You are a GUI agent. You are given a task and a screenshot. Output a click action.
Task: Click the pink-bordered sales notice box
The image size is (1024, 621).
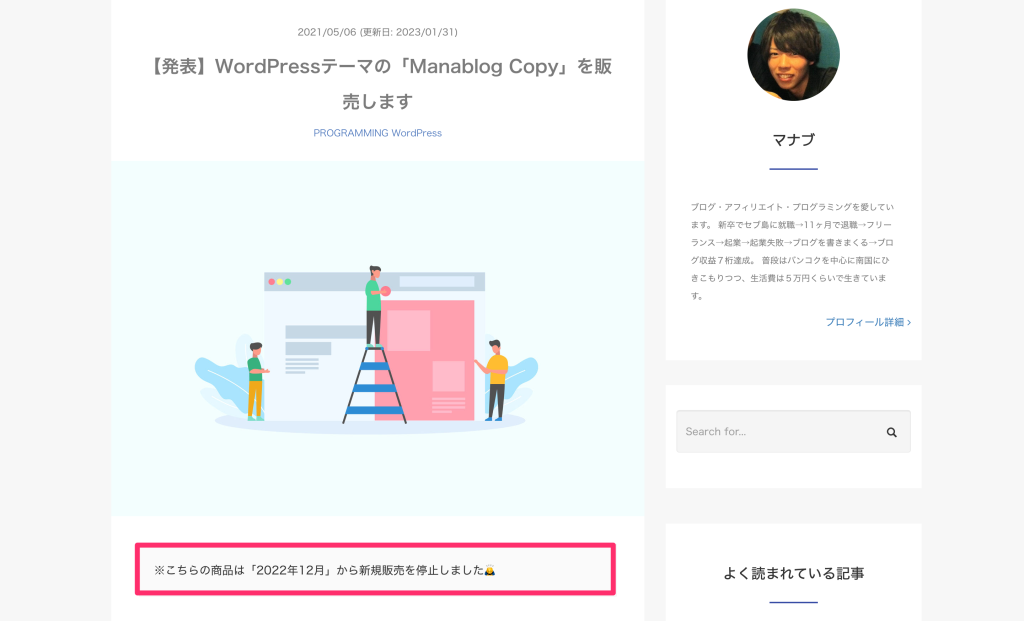pos(376,568)
